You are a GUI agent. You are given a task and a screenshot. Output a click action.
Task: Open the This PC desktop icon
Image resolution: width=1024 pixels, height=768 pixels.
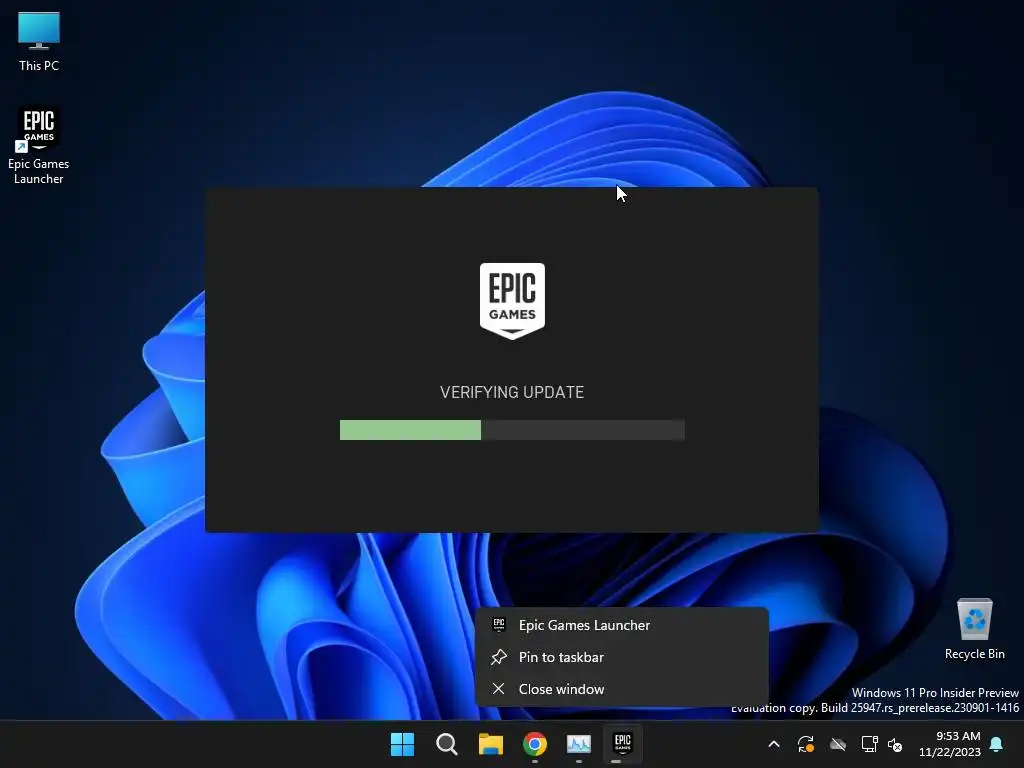pyautogui.click(x=39, y=41)
